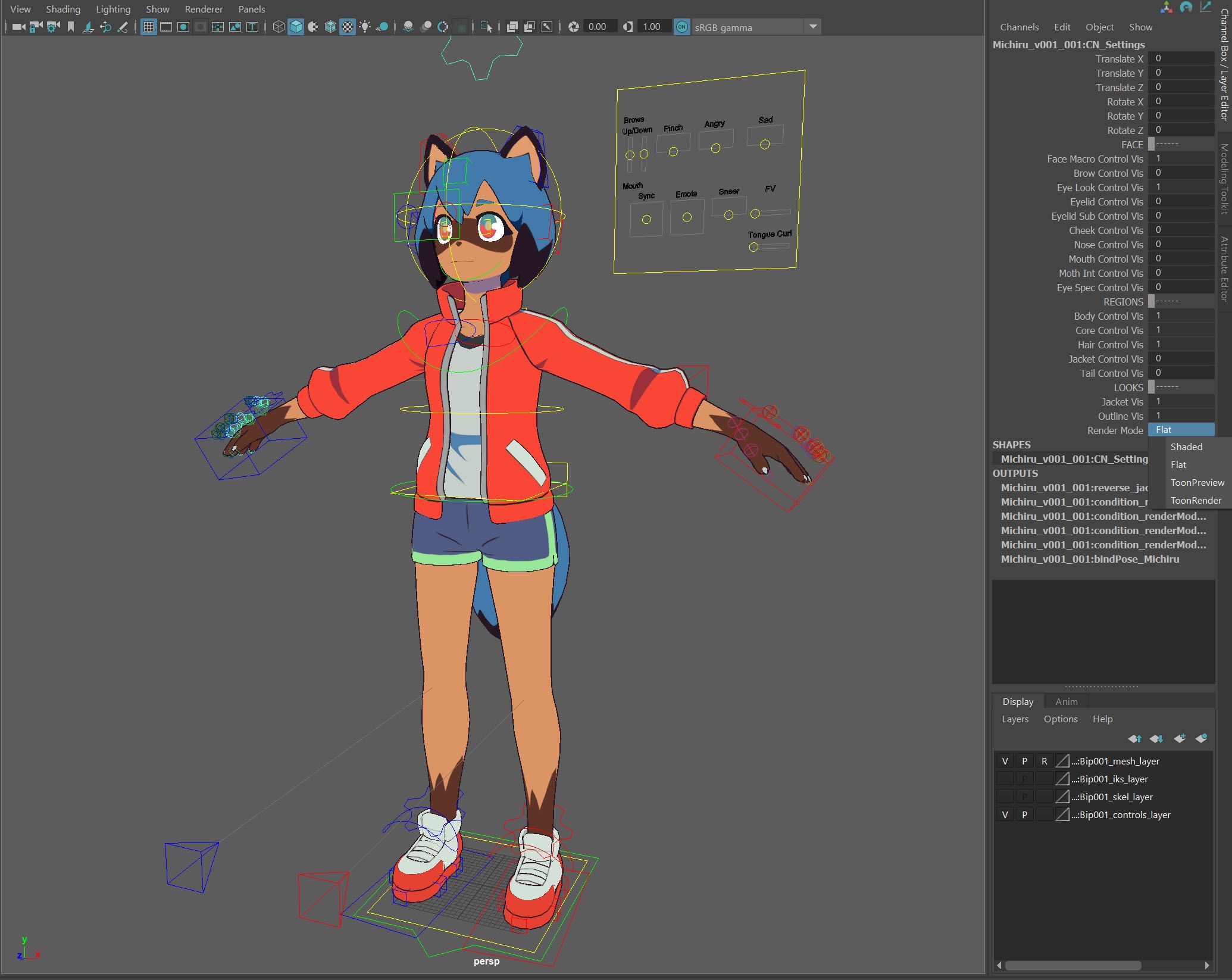Click the Exposure aperture icon
Viewport: 1232px width, 980px height.
[x=574, y=27]
